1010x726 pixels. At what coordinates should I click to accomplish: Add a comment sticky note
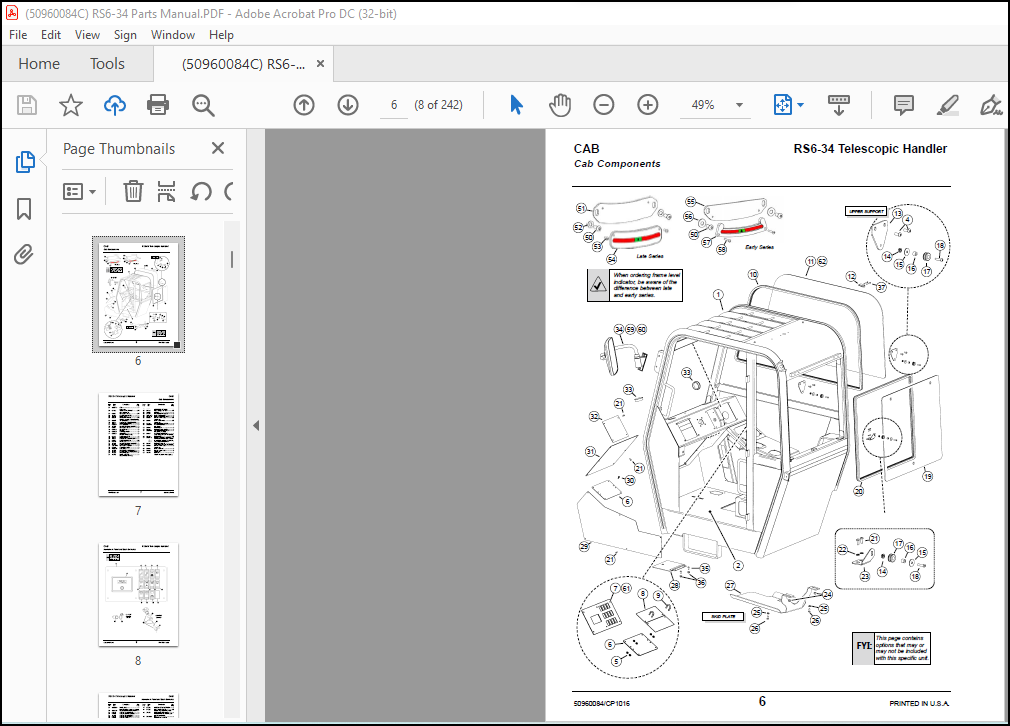click(904, 105)
